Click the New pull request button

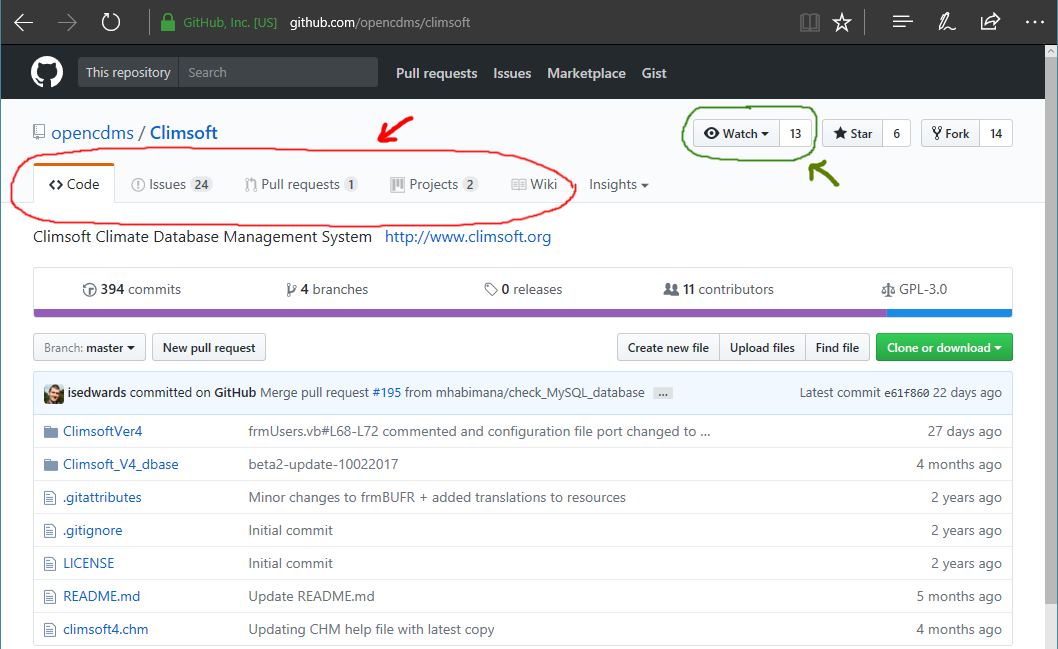tap(208, 347)
